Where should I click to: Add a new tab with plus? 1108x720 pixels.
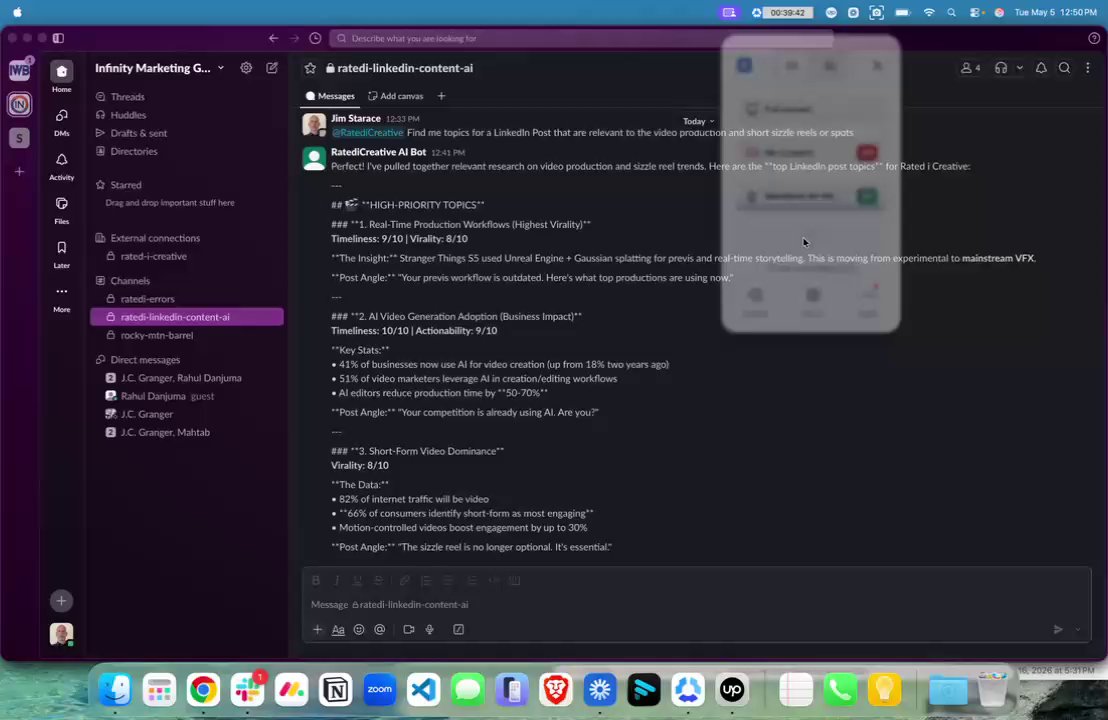click(x=442, y=96)
